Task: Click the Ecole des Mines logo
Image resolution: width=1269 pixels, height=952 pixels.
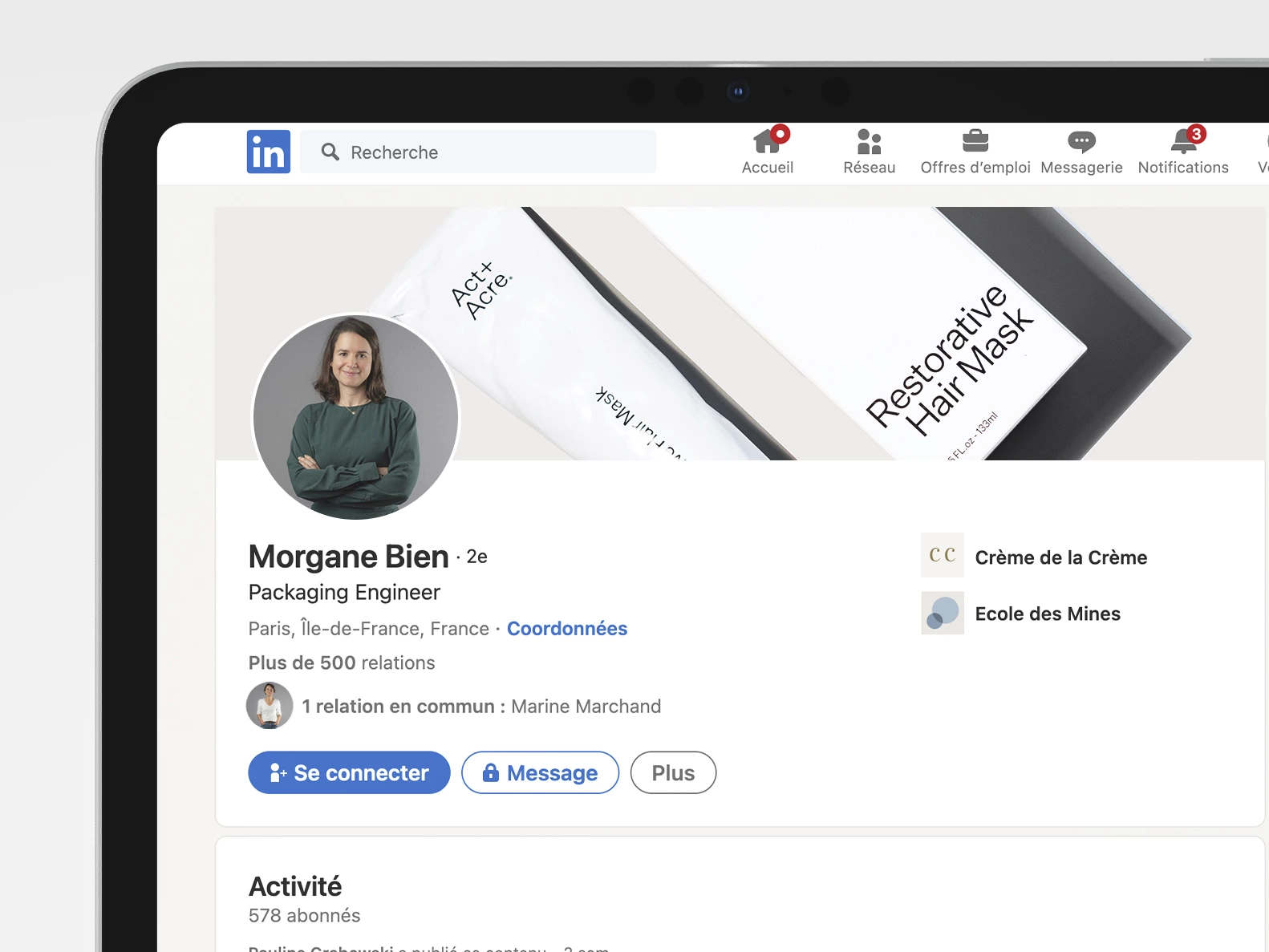Action: 942,614
